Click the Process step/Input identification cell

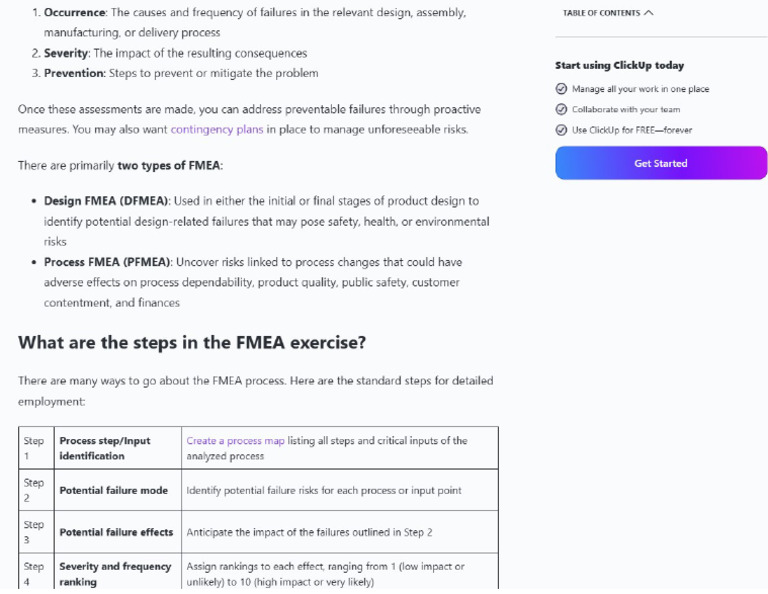[x=118, y=448]
